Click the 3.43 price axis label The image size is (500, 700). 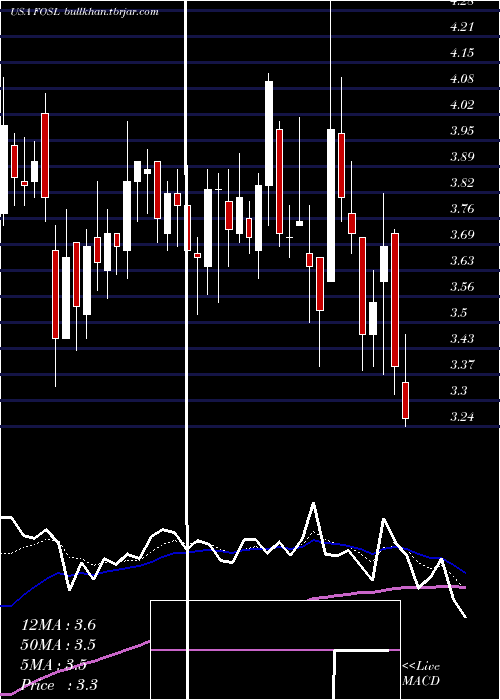462,338
